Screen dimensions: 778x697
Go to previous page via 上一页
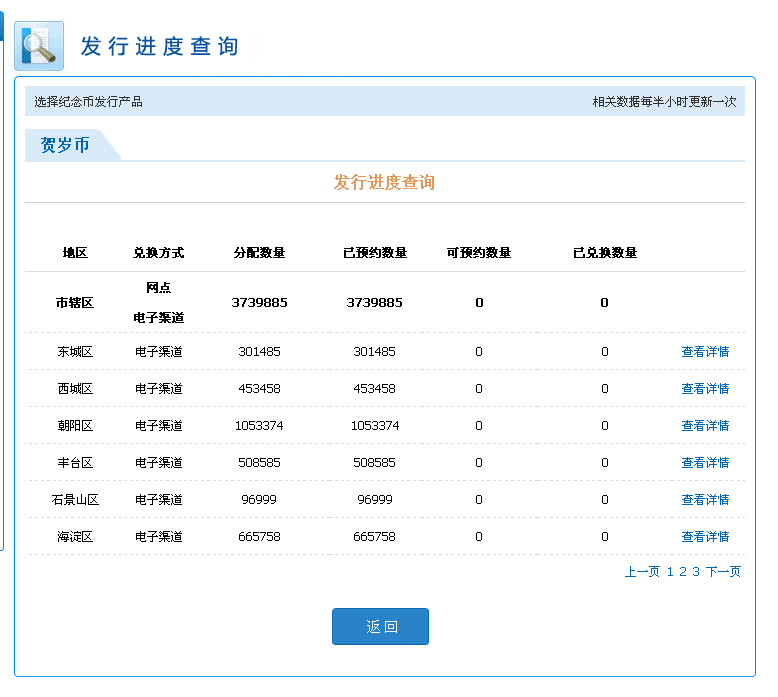pyautogui.click(x=642, y=572)
